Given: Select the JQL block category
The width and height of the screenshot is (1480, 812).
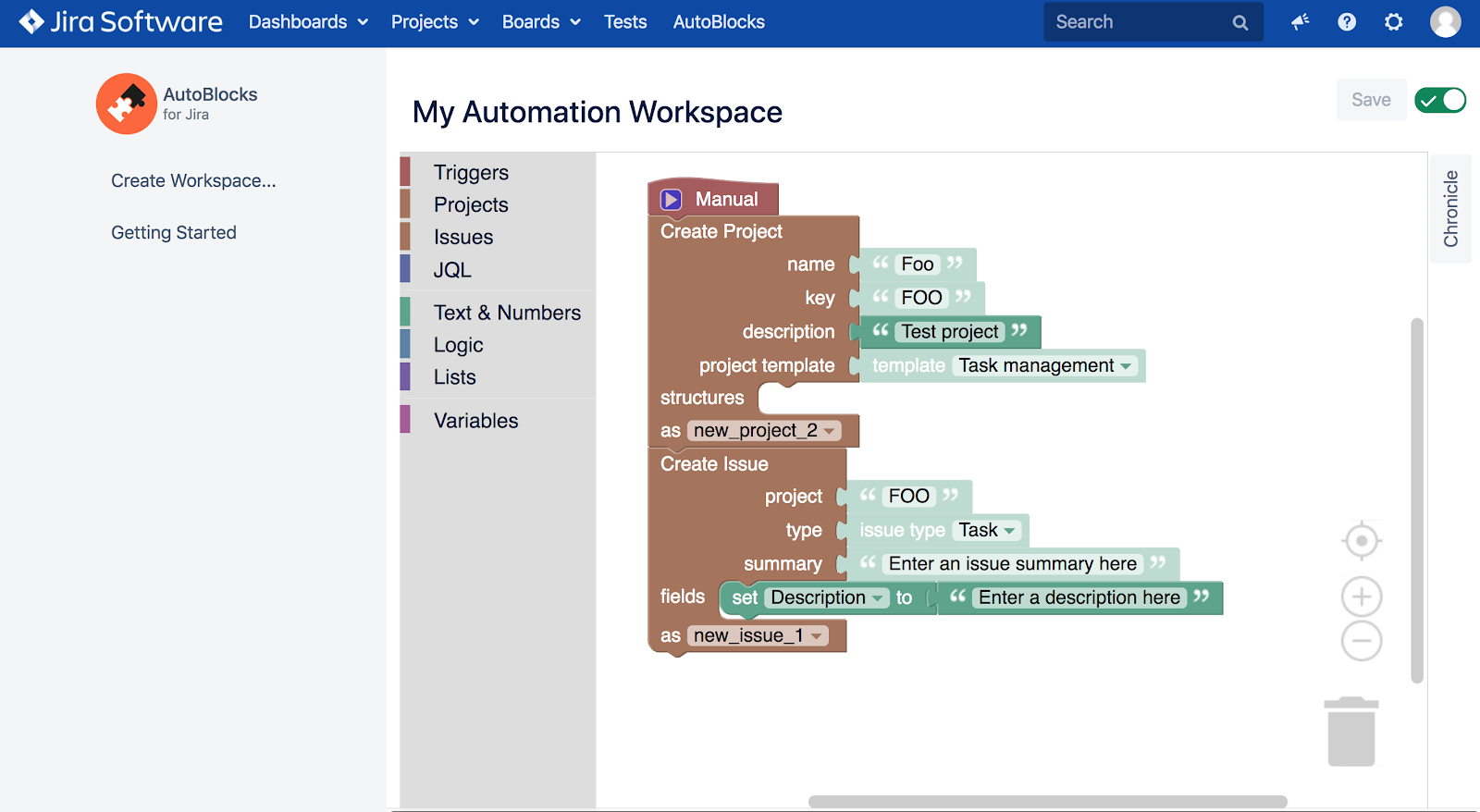Looking at the screenshot, I should 498,270.
